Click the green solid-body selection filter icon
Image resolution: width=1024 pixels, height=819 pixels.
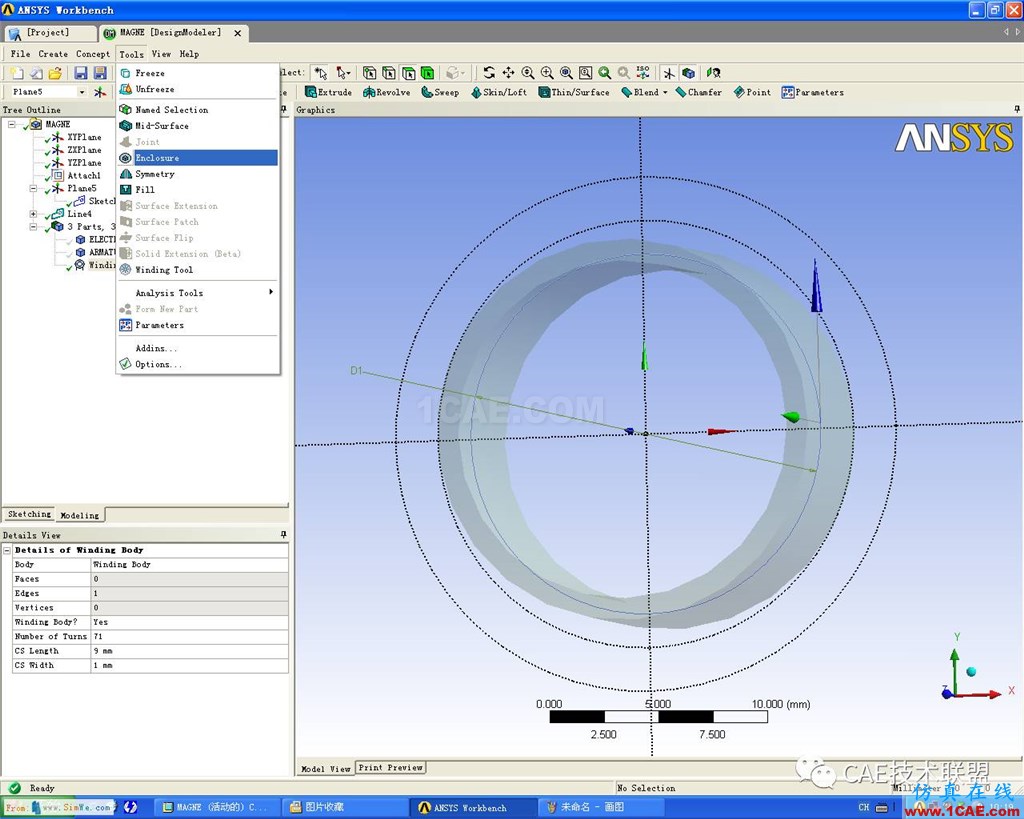(428, 72)
